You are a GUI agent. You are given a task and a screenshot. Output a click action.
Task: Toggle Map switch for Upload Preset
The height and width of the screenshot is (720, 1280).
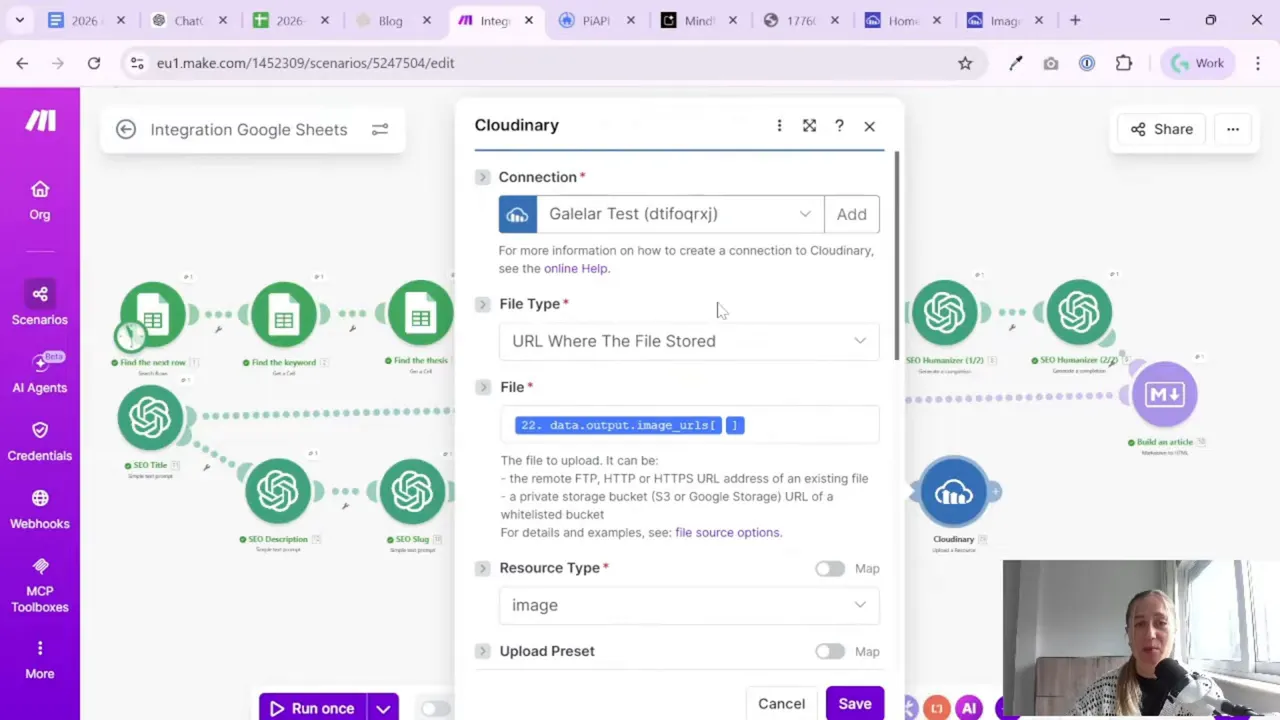click(829, 651)
